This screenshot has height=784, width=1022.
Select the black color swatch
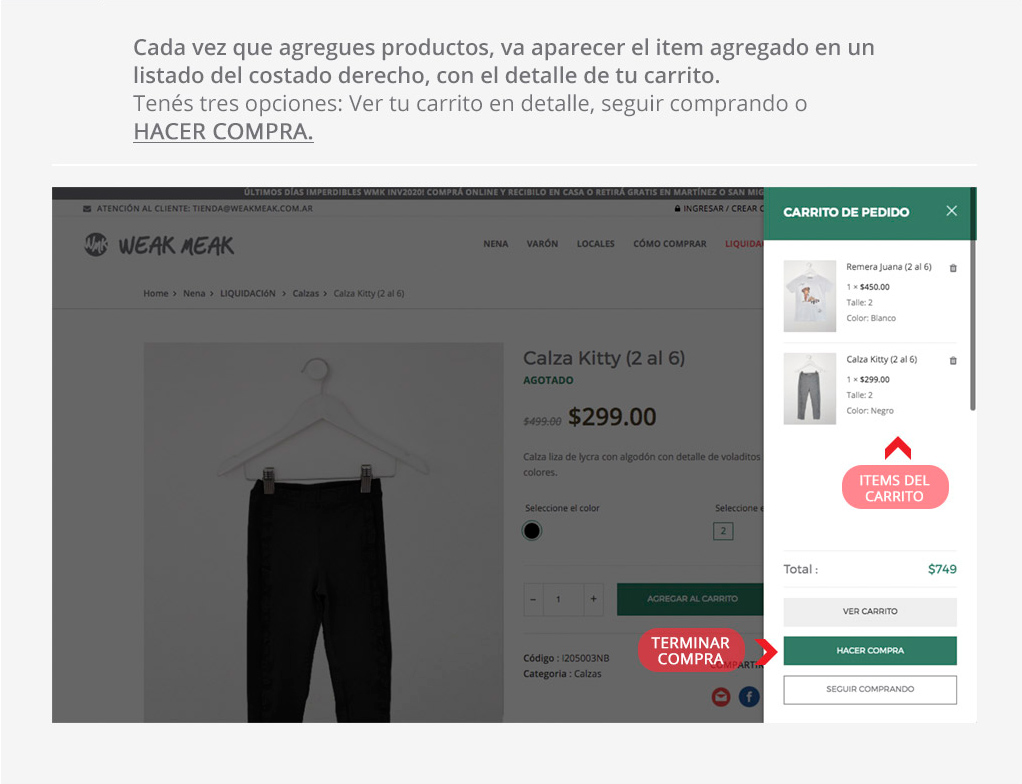(532, 530)
